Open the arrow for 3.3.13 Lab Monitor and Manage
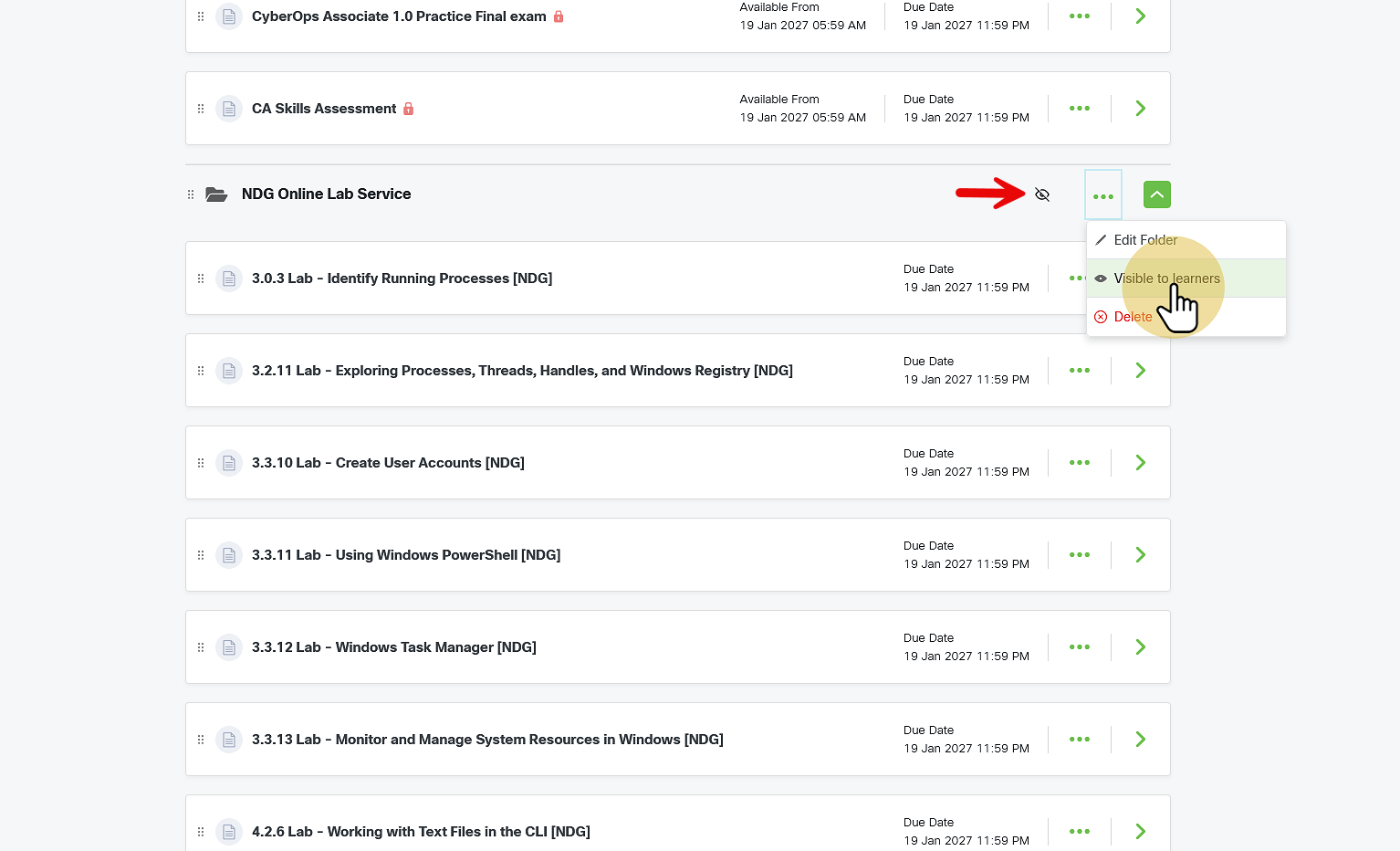Screen dimensions: 1400x851 pos(1140,740)
